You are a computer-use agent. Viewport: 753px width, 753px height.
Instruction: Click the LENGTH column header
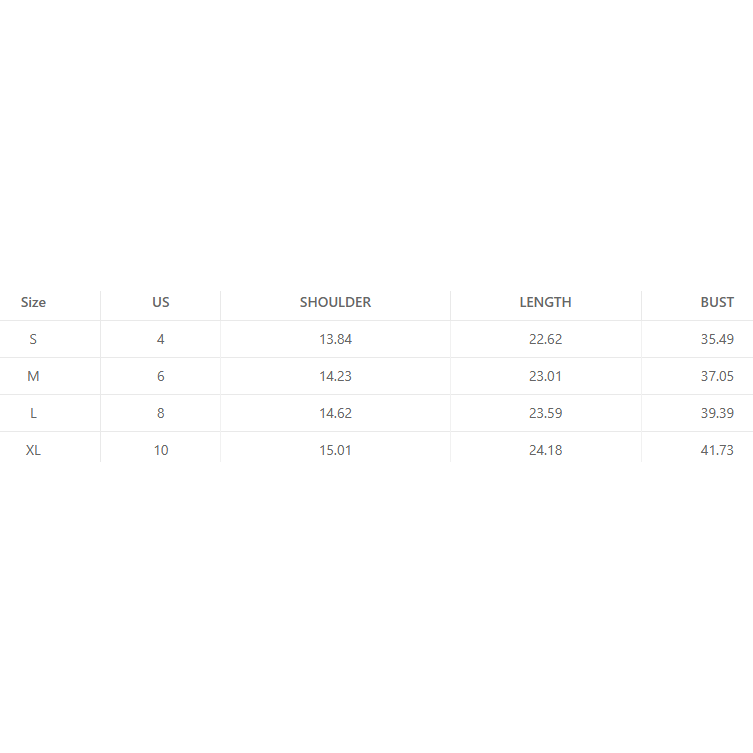(x=545, y=302)
